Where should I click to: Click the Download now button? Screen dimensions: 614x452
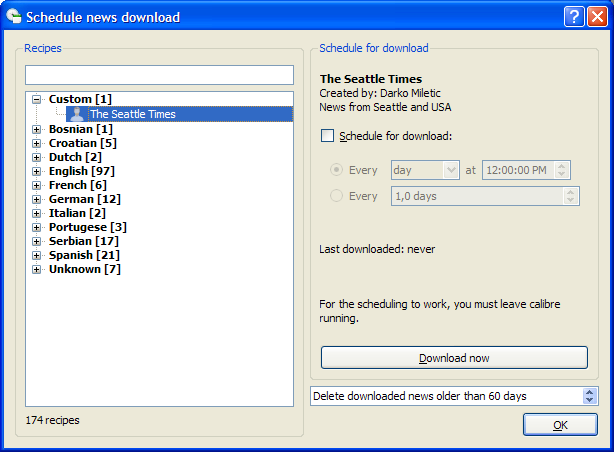454,358
